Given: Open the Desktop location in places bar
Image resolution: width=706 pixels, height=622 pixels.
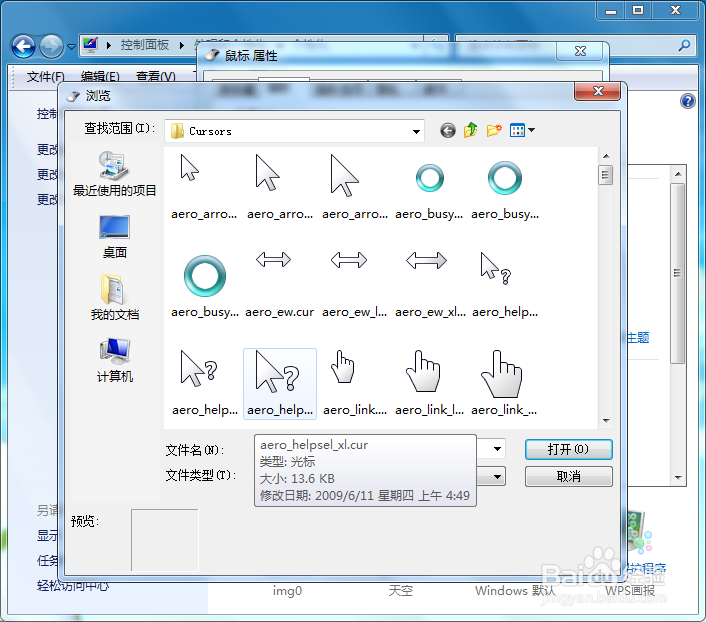Looking at the screenshot, I should [x=114, y=236].
